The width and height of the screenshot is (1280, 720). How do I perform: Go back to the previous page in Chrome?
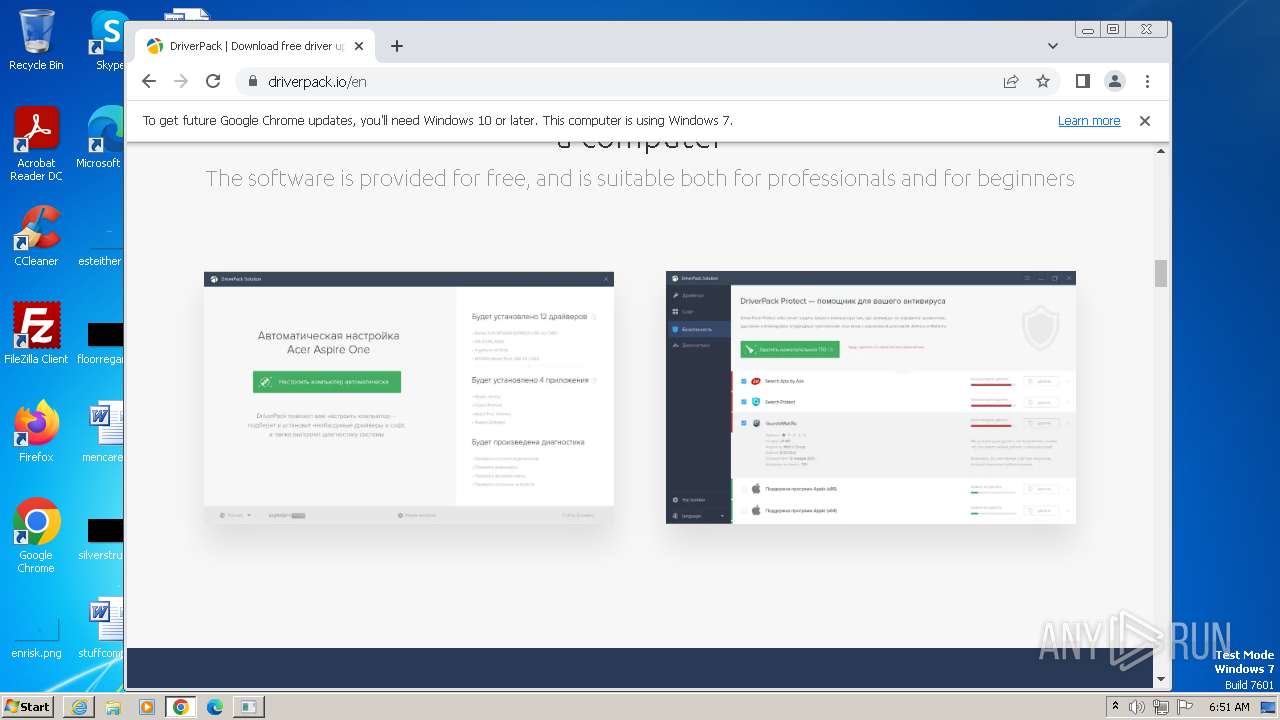(x=149, y=82)
